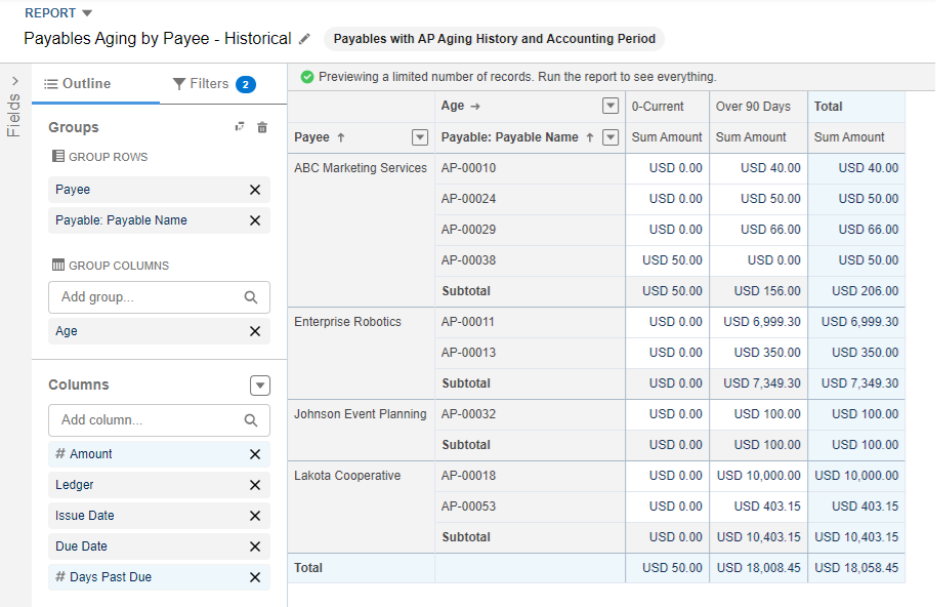936x607 pixels.
Task: Switch to the Filters tab
Action: 214,84
